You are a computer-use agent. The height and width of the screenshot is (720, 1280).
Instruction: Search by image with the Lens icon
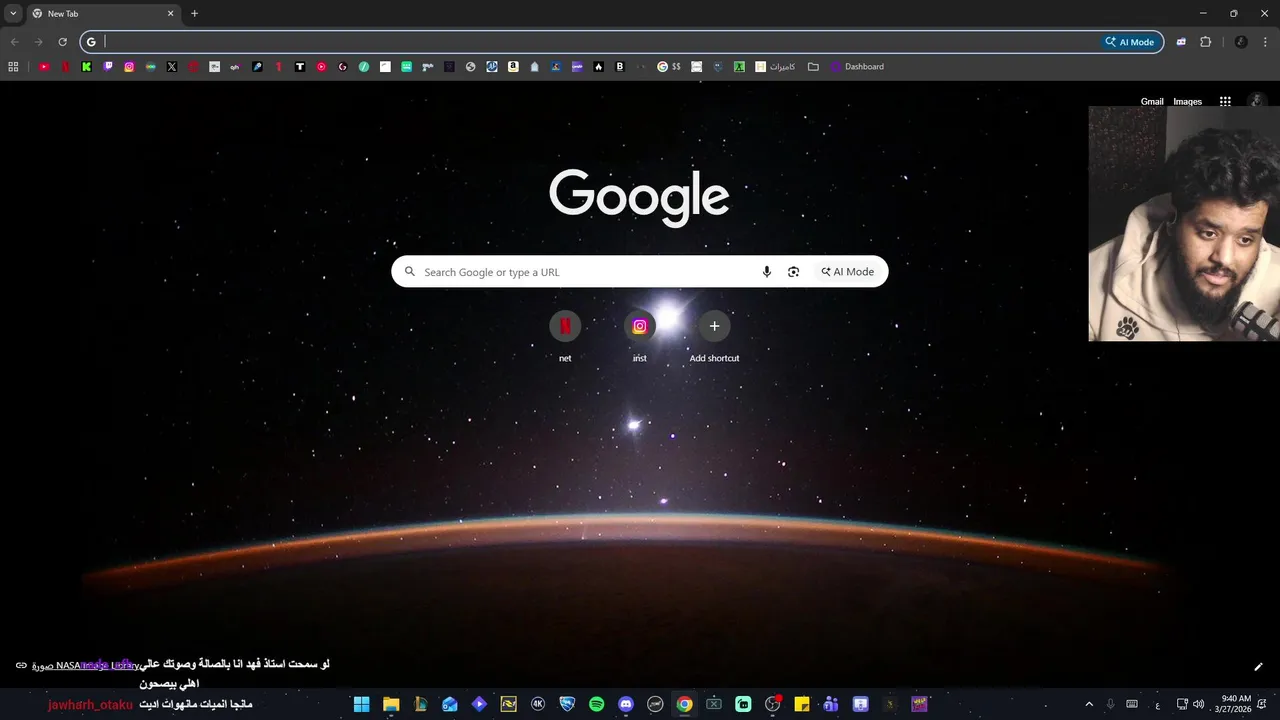(793, 272)
